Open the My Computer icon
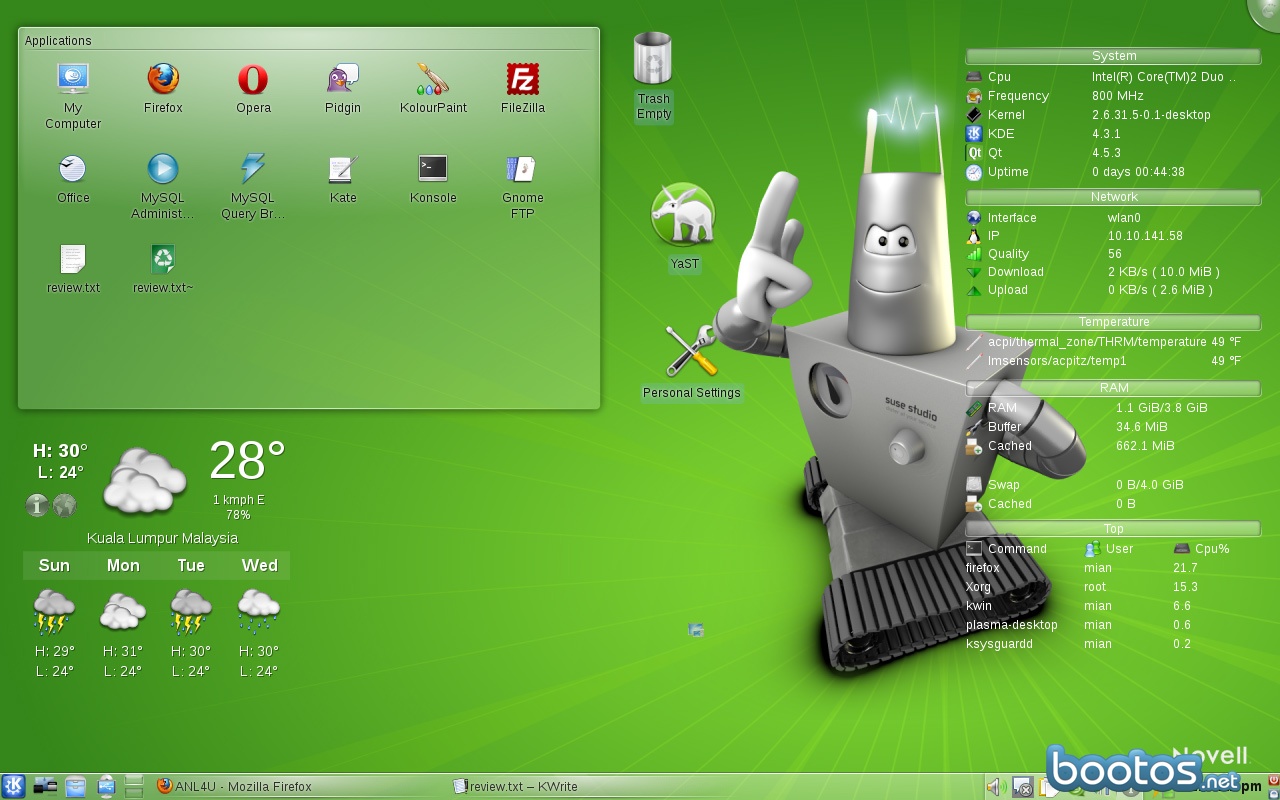The height and width of the screenshot is (800, 1280). coord(73,80)
